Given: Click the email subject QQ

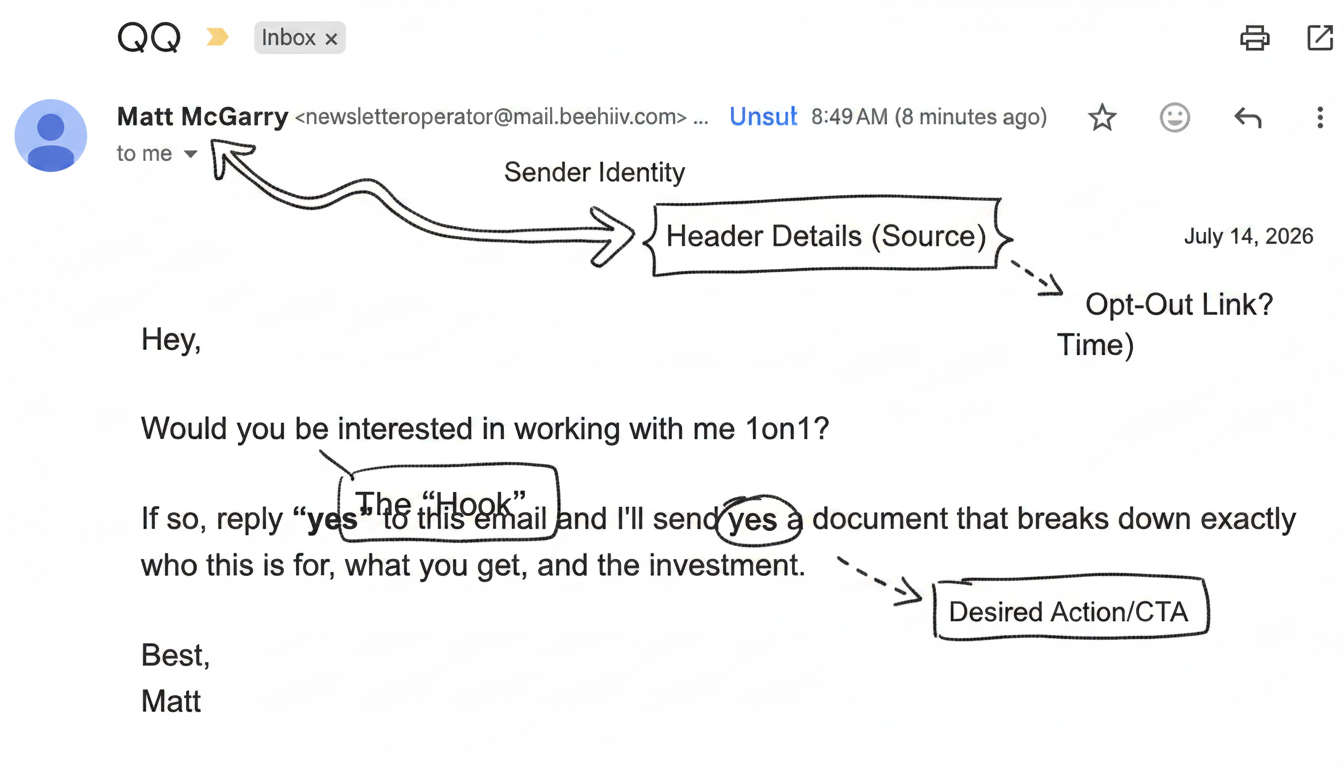Looking at the screenshot, I should coord(149,38).
